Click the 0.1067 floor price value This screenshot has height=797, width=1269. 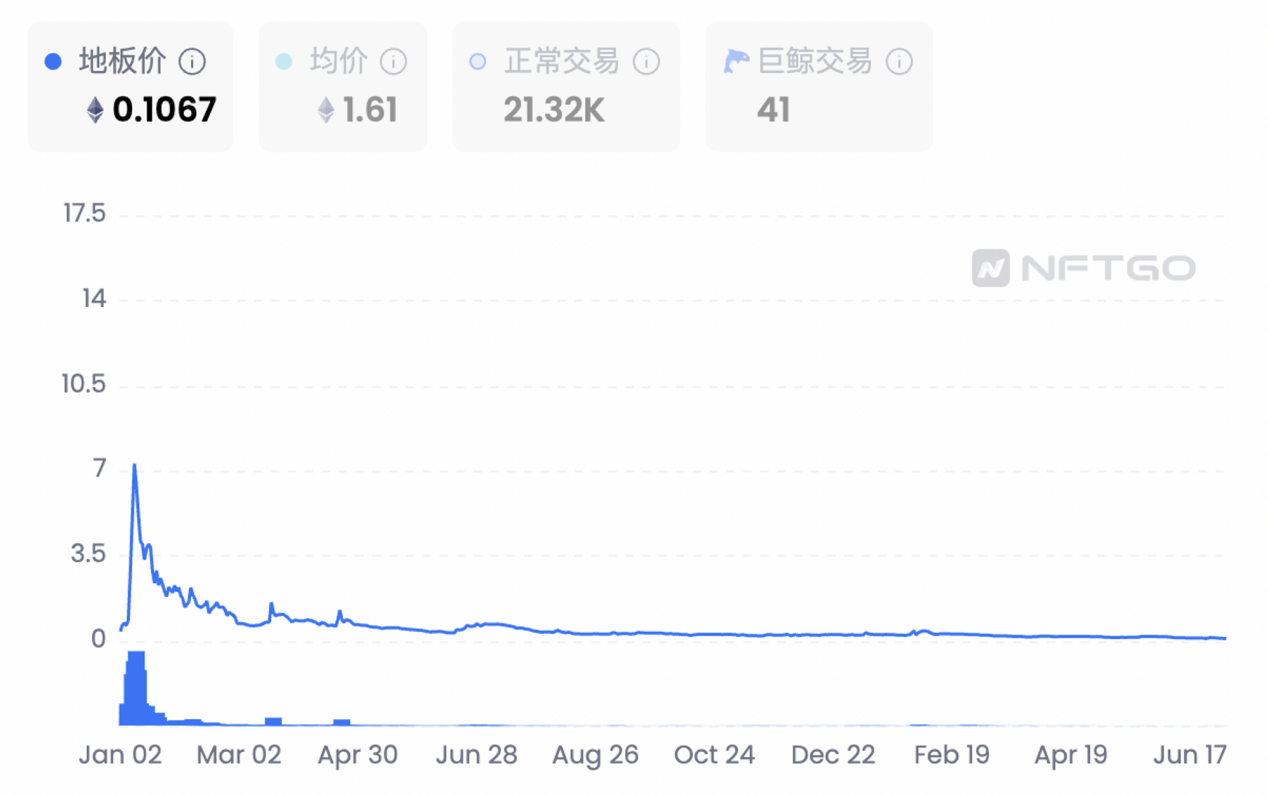(164, 109)
